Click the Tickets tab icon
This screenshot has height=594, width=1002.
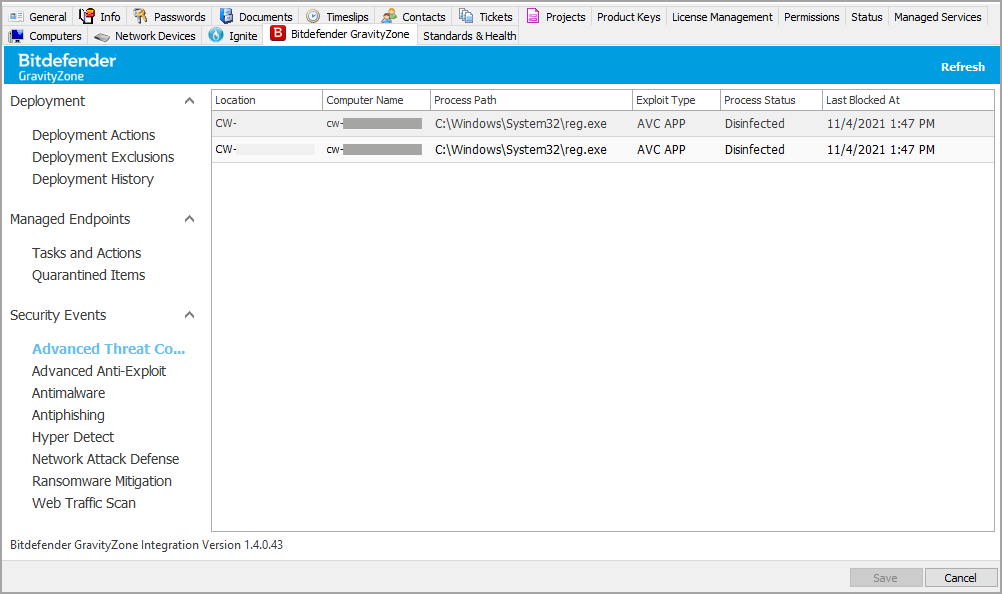pyautogui.click(x=467, y=16)
